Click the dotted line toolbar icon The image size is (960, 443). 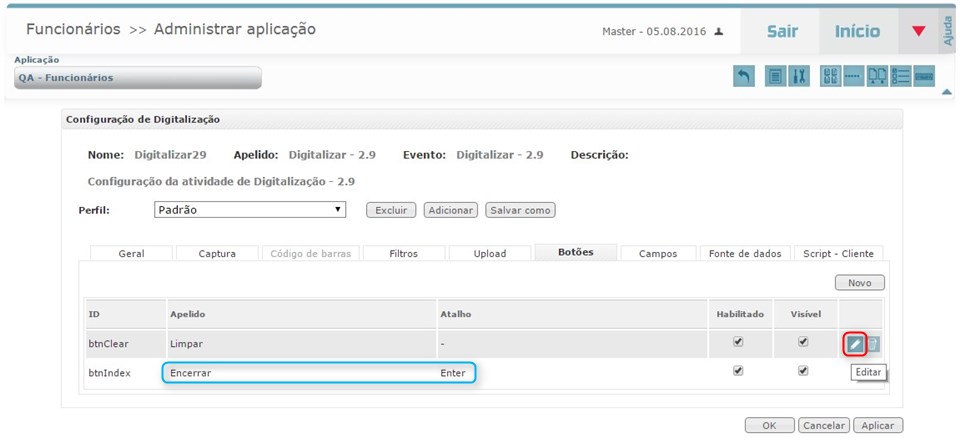click(853, 76)
